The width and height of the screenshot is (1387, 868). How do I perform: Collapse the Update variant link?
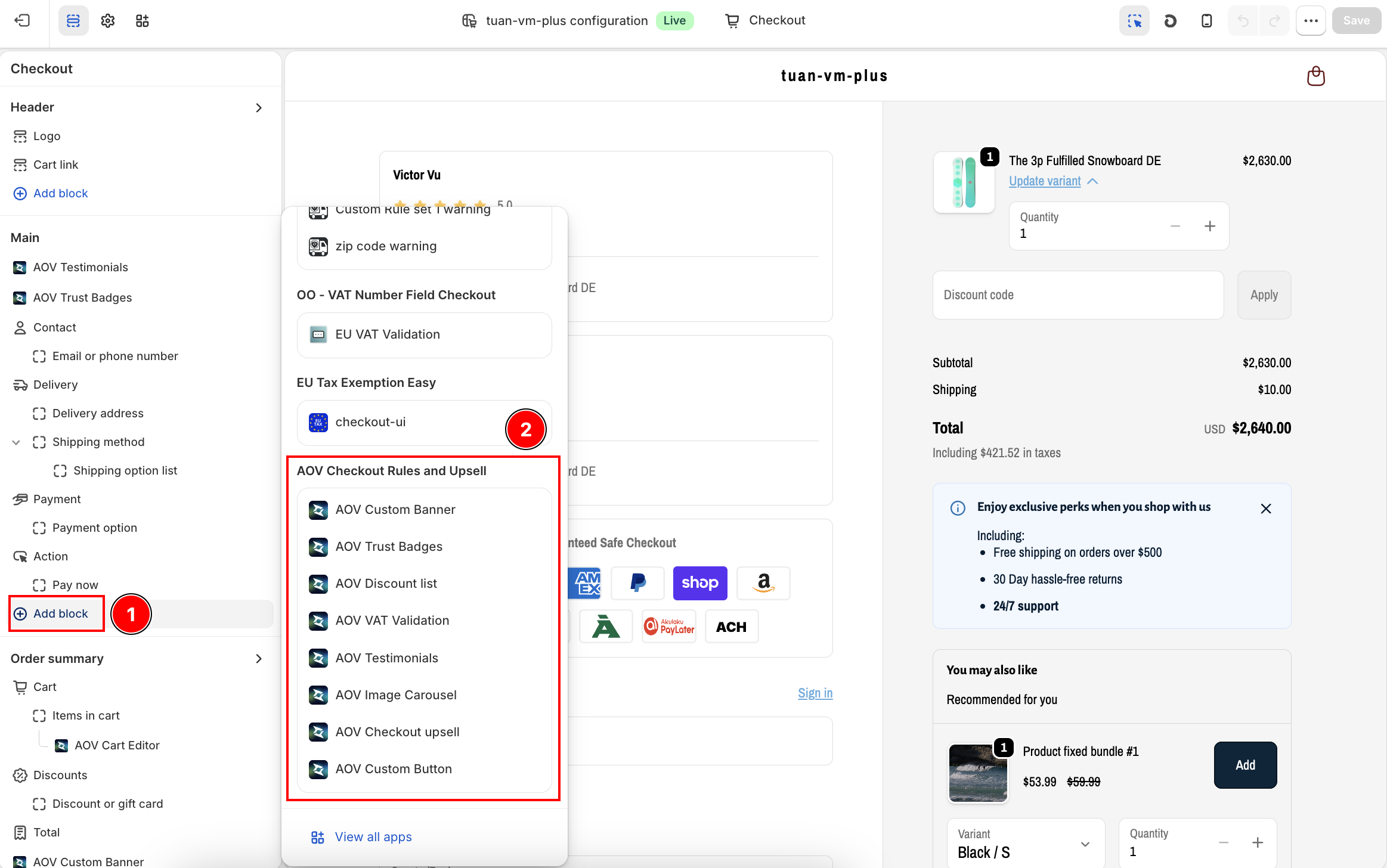tap(1053, 181)
